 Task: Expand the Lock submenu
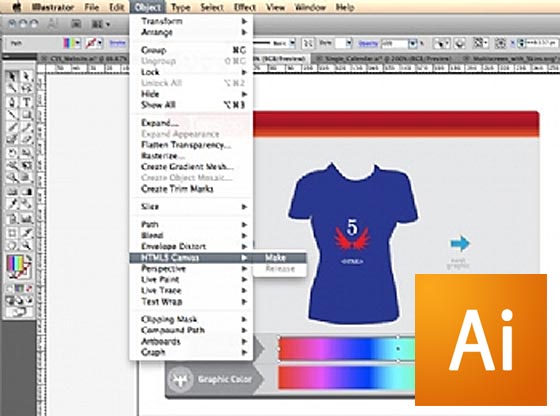[191, 72]
